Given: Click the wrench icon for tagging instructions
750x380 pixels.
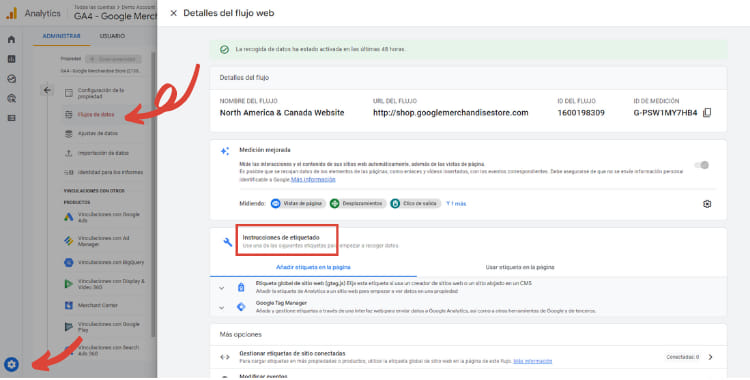Looking at the screenshot, I should (228, 242).
